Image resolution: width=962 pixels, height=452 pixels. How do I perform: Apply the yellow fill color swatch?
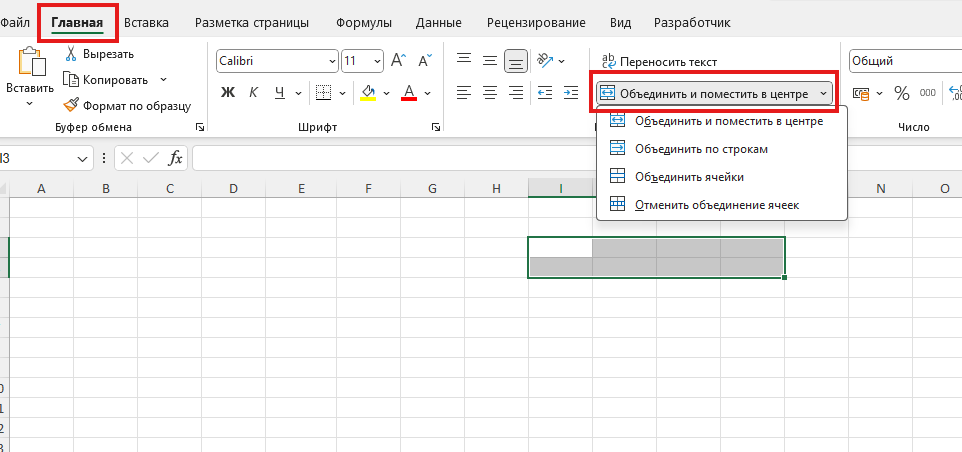point(367,93)
